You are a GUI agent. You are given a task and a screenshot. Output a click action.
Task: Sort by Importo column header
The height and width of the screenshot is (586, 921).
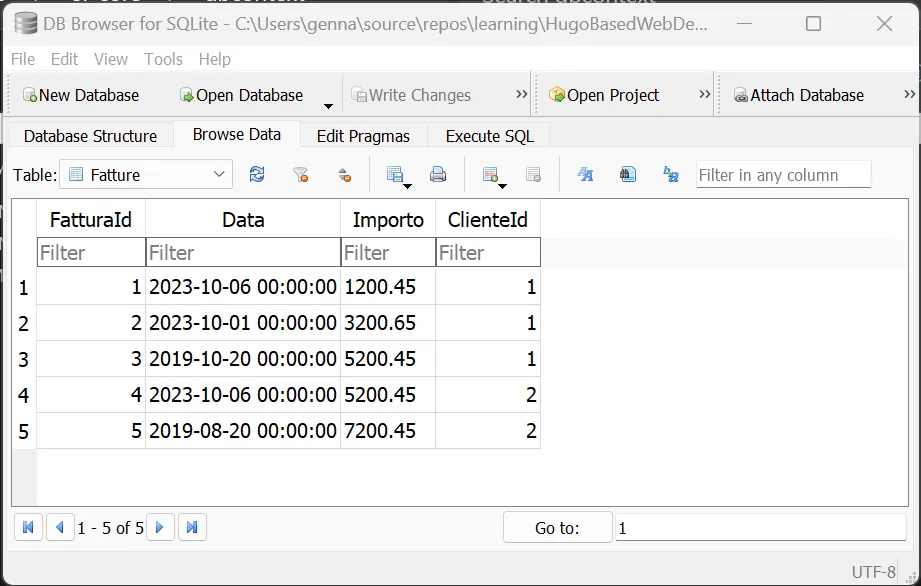pyautogui.click(x=388, y=220)
